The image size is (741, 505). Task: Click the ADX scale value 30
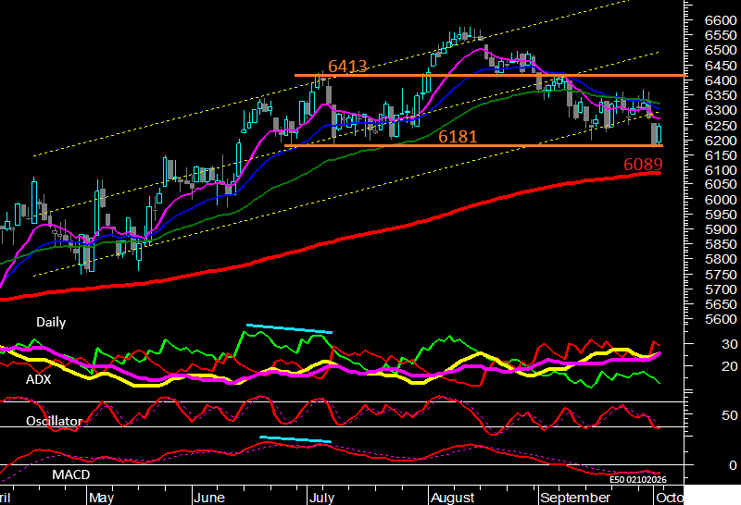(729, 344)
